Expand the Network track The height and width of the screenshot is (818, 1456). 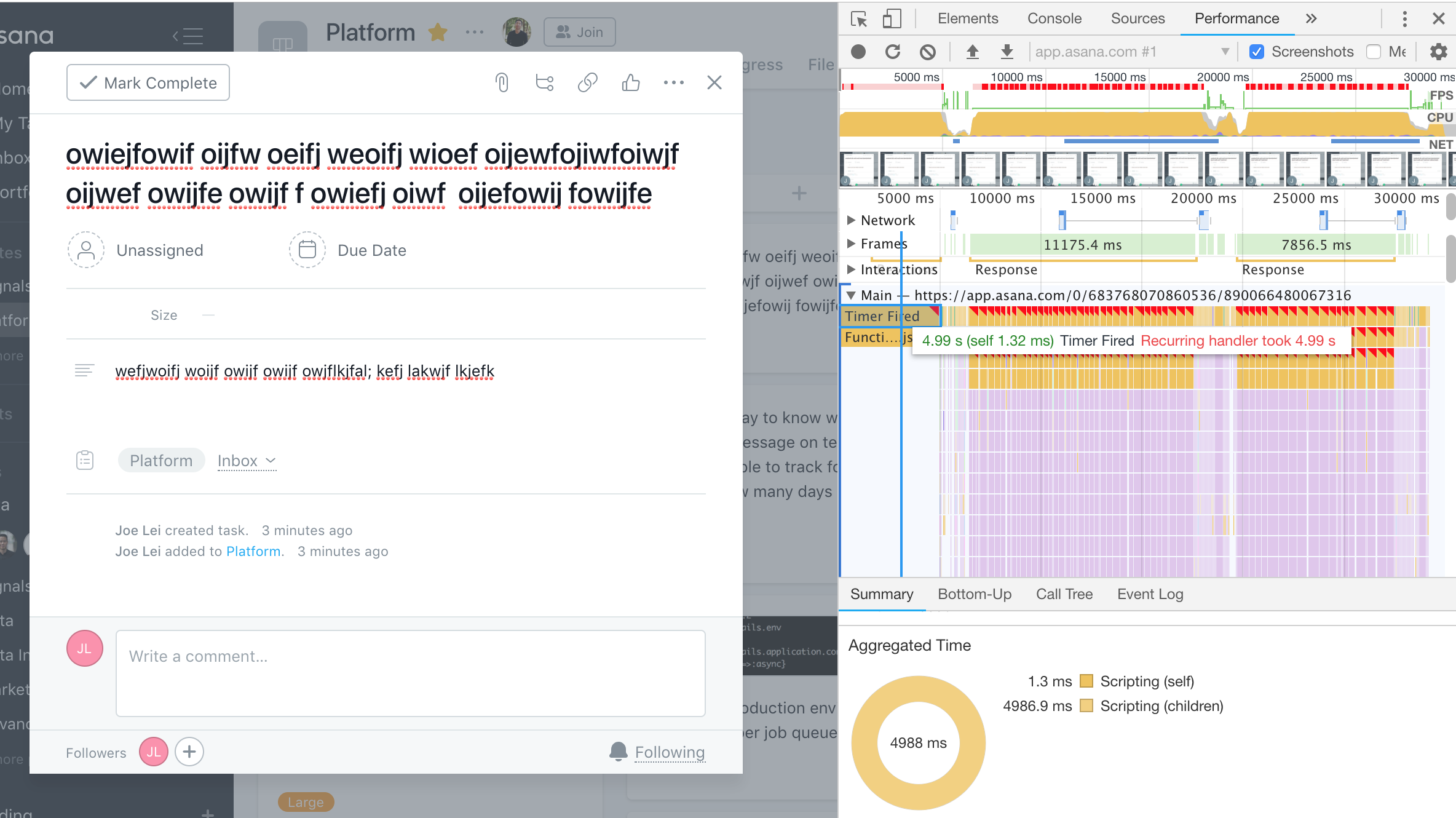[x=852, y=220]
